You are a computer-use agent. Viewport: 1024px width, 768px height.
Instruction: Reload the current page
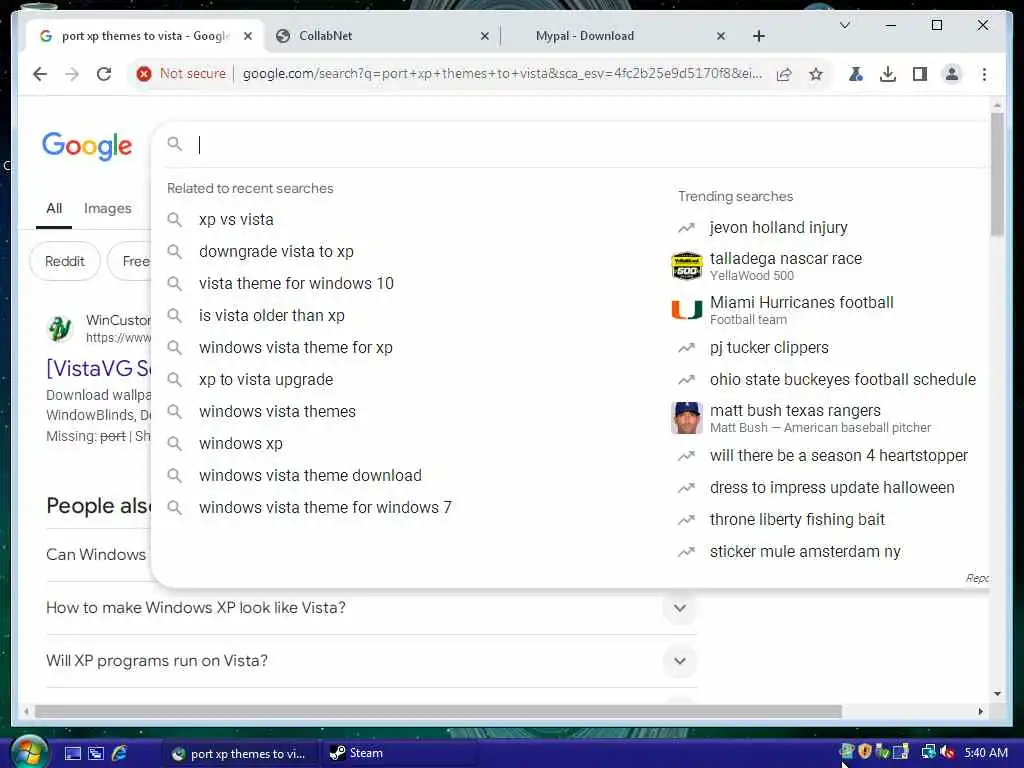pyautogui.click(x=104, y=74)
